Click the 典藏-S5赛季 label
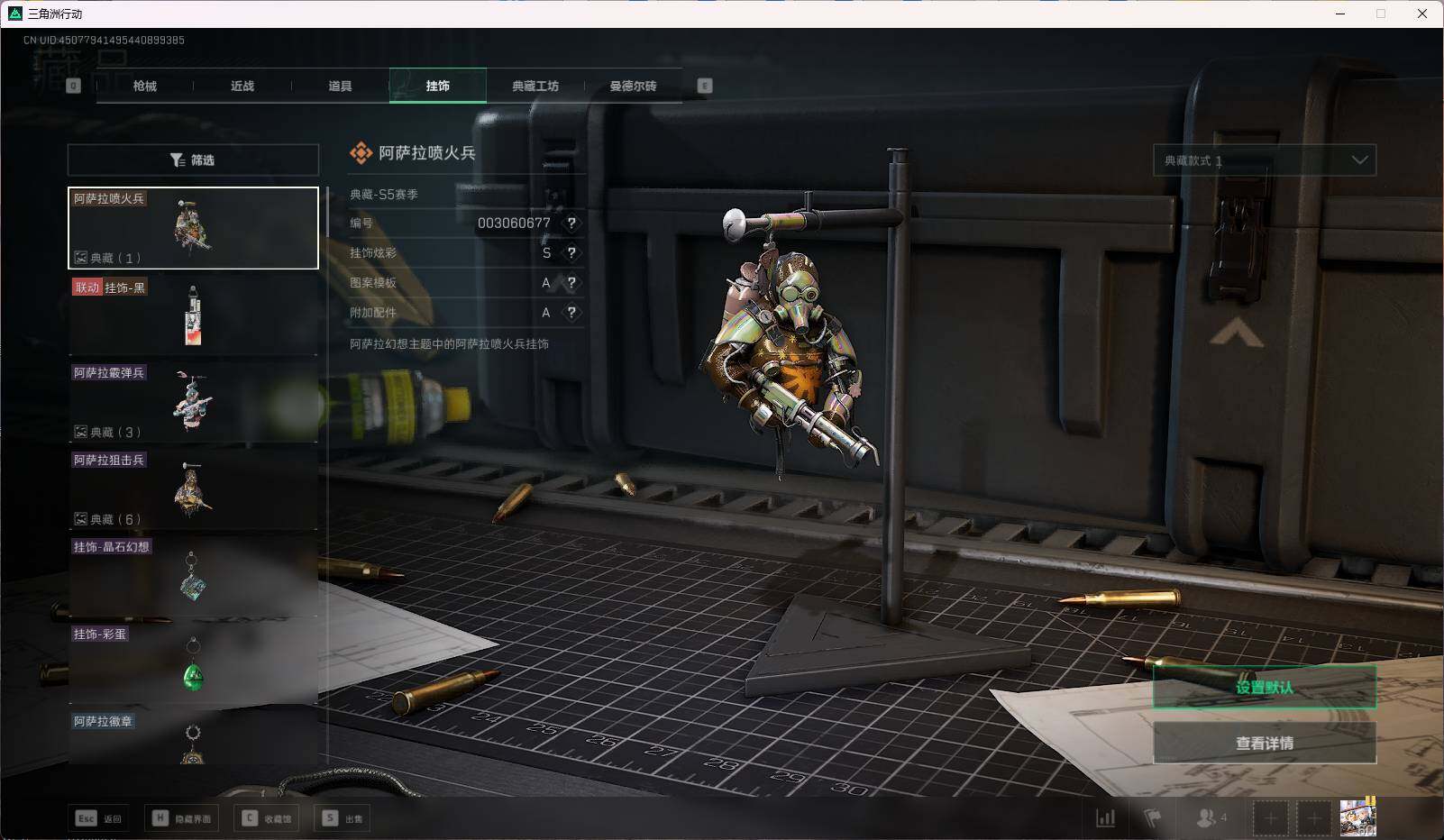The width and height of the screenshot is (1444, 840). click(x=384, y=194)
